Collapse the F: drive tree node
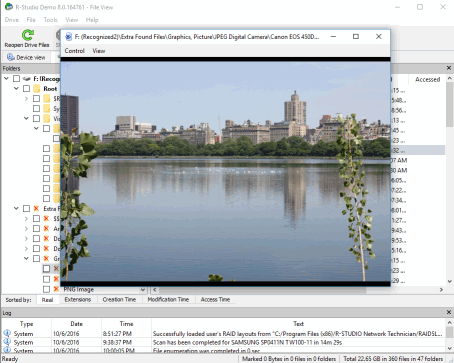Image resolution: width=454 pixels, height=363 pixels. [x=6, y=79]
